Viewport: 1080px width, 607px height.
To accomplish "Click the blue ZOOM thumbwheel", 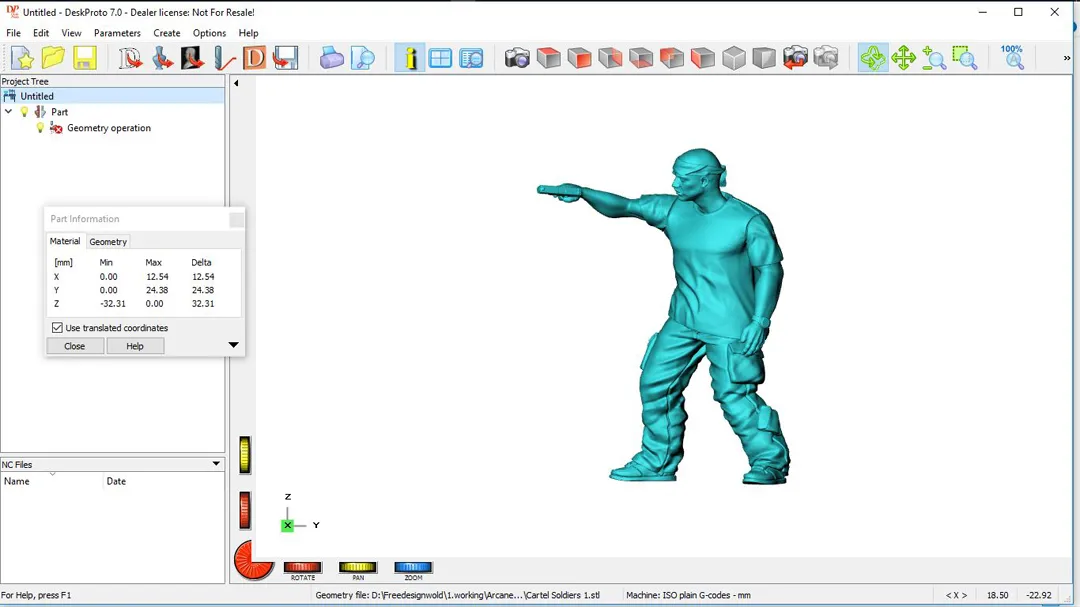I will (413, 567).
